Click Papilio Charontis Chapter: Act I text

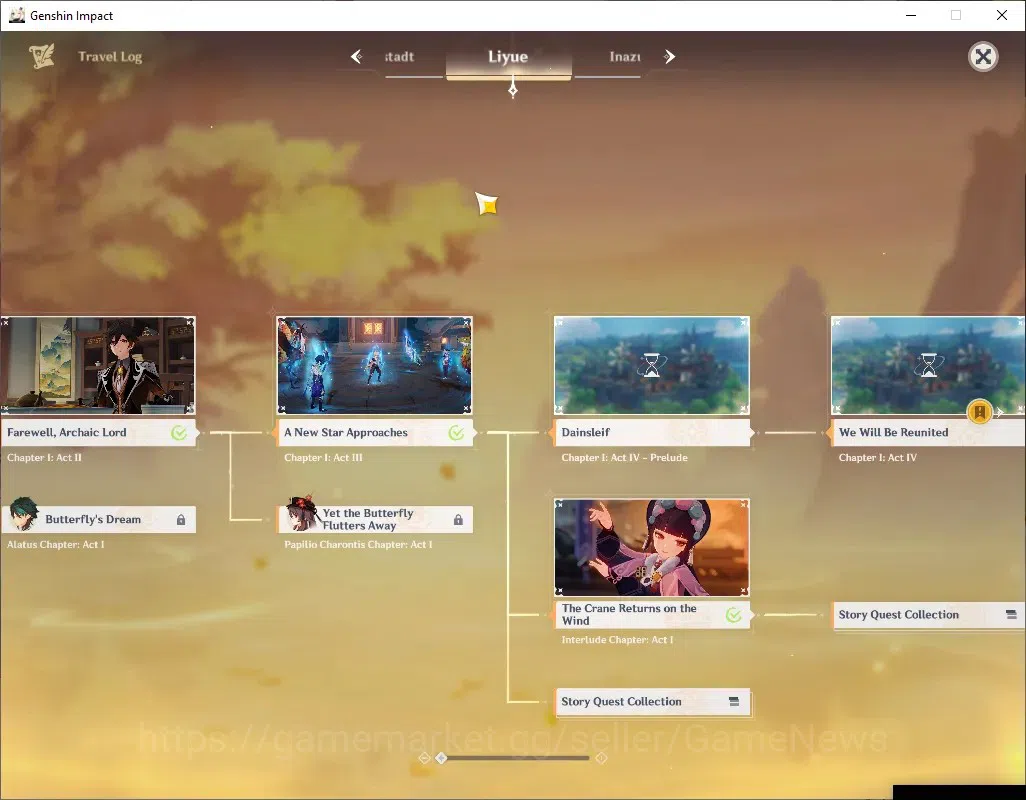[358, 544]
